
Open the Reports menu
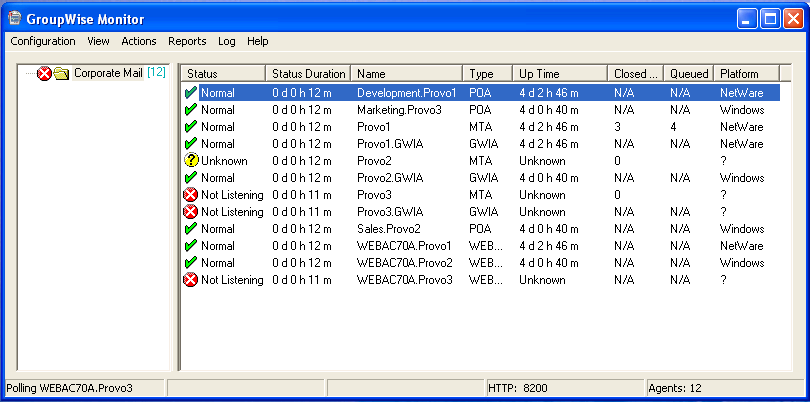(x=187, y=41)
